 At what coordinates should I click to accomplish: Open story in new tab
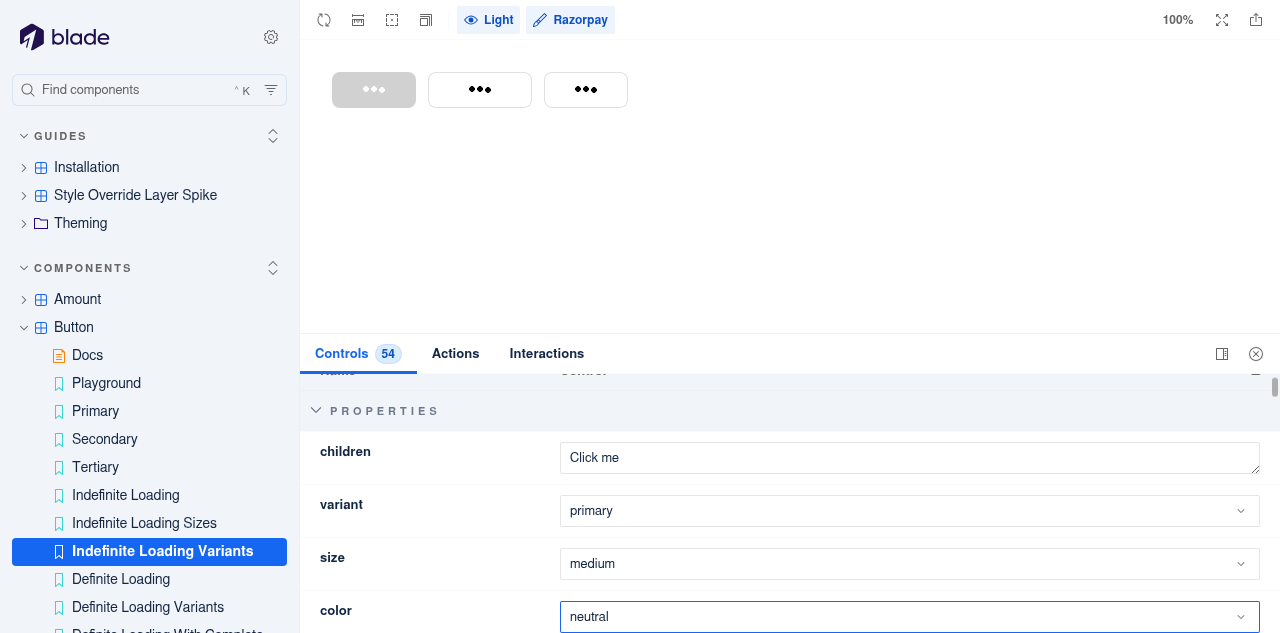(1256, 20)
